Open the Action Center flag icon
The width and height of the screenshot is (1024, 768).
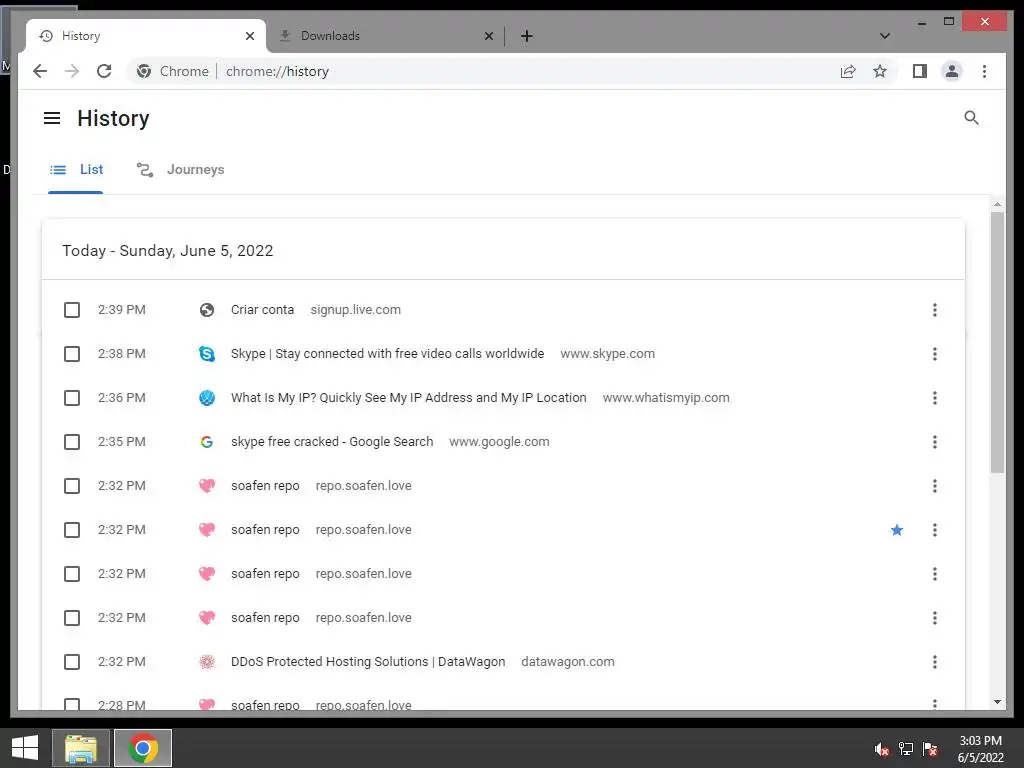[930, 749]
